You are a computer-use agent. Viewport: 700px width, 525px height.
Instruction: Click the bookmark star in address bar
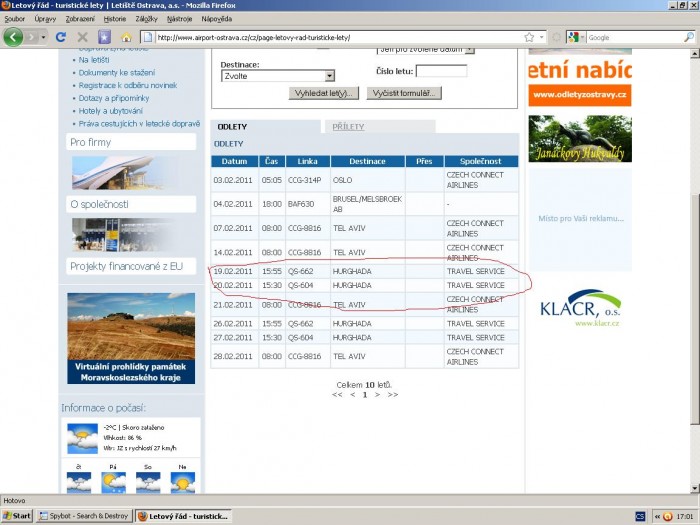528,37
